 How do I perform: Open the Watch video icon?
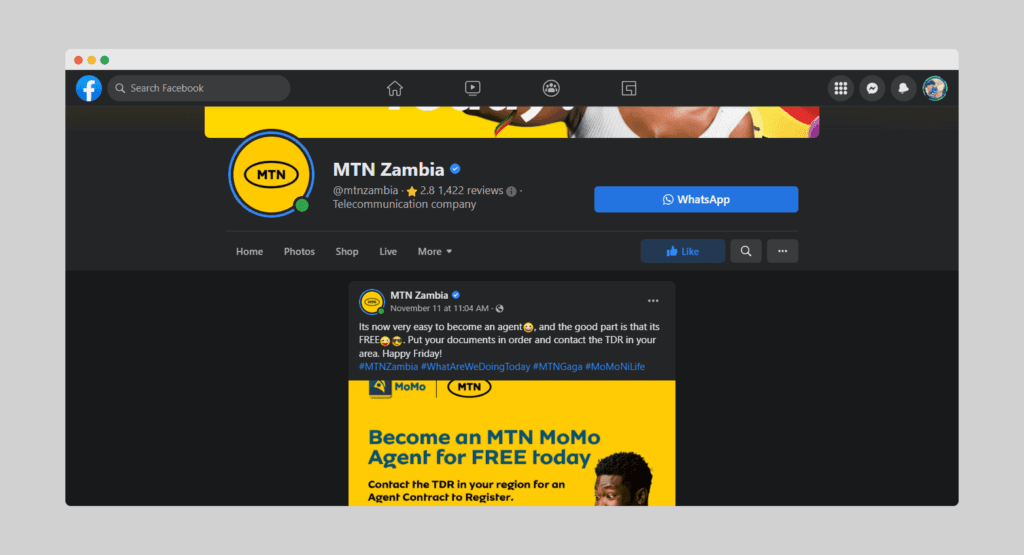click(473, 88)
